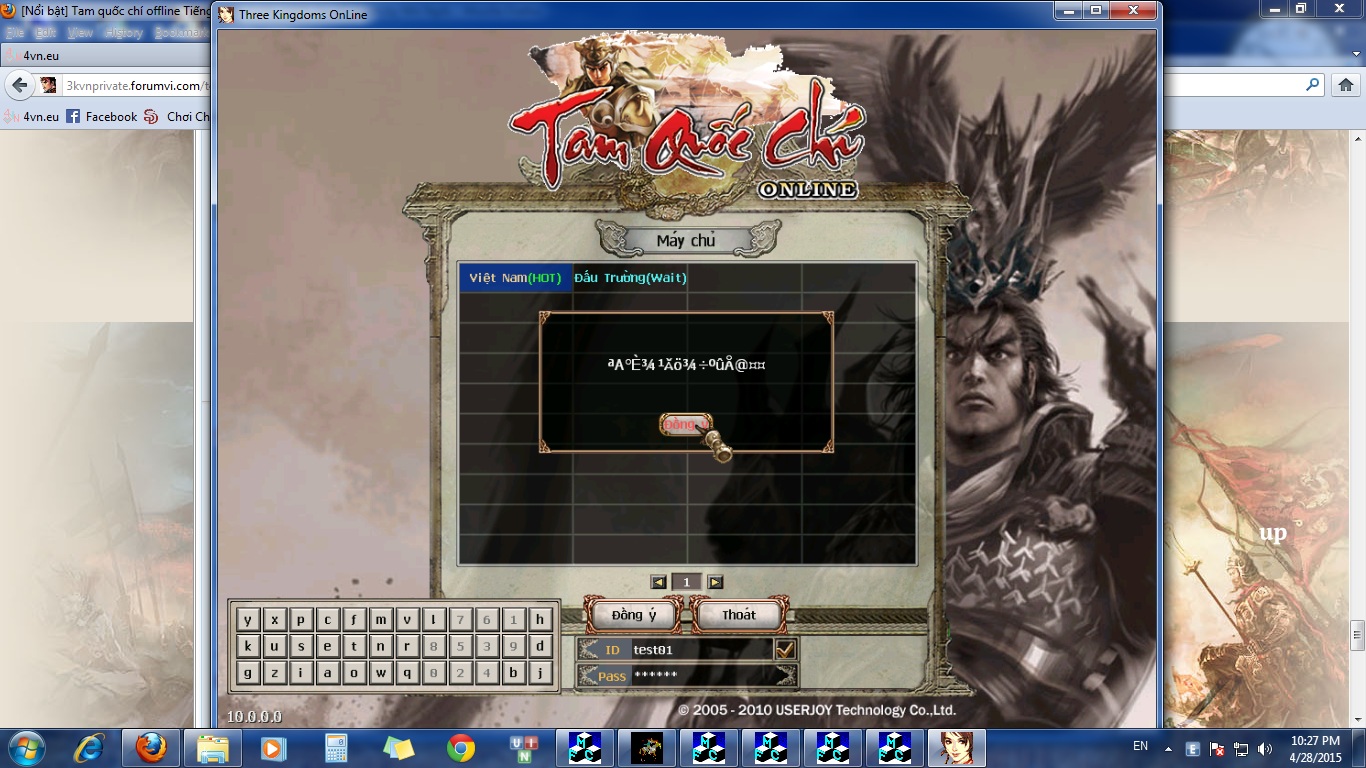Click the Thoát exit button
This screenshot has width=1366, height=768.
coord(739,615)
